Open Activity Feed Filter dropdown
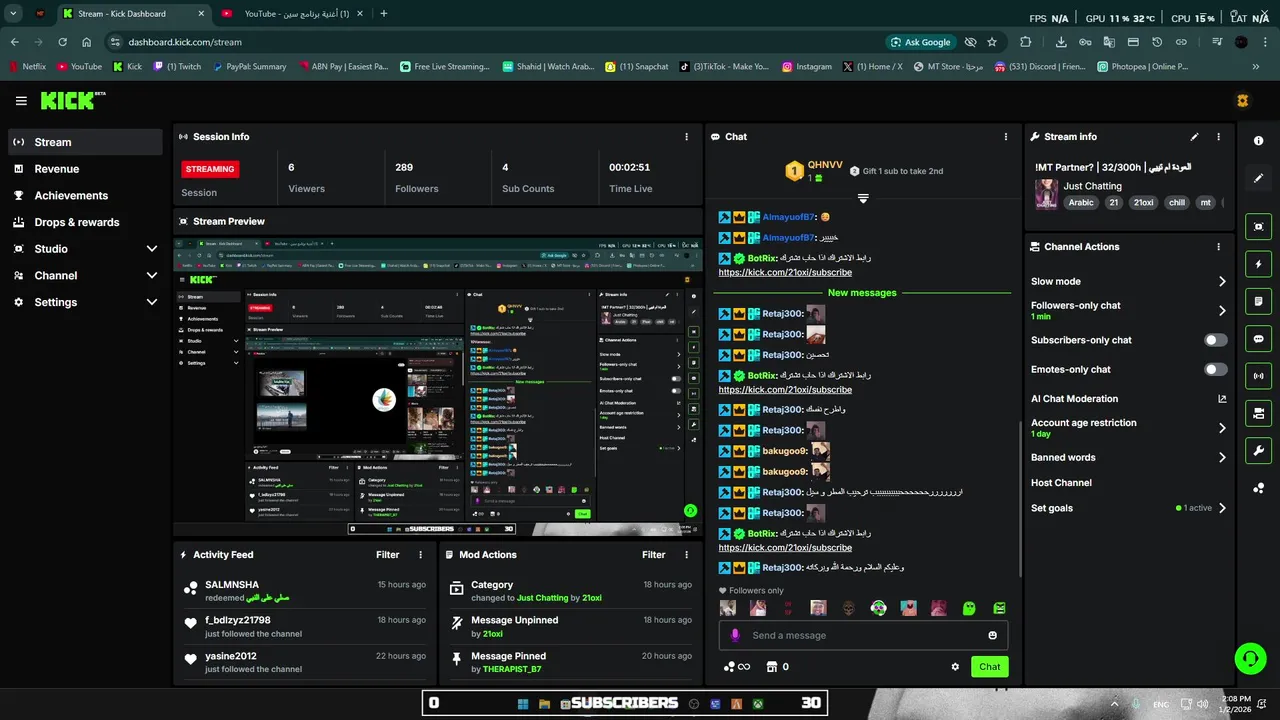The width and height of the screenshot is (1280, 720). point(388,555)
